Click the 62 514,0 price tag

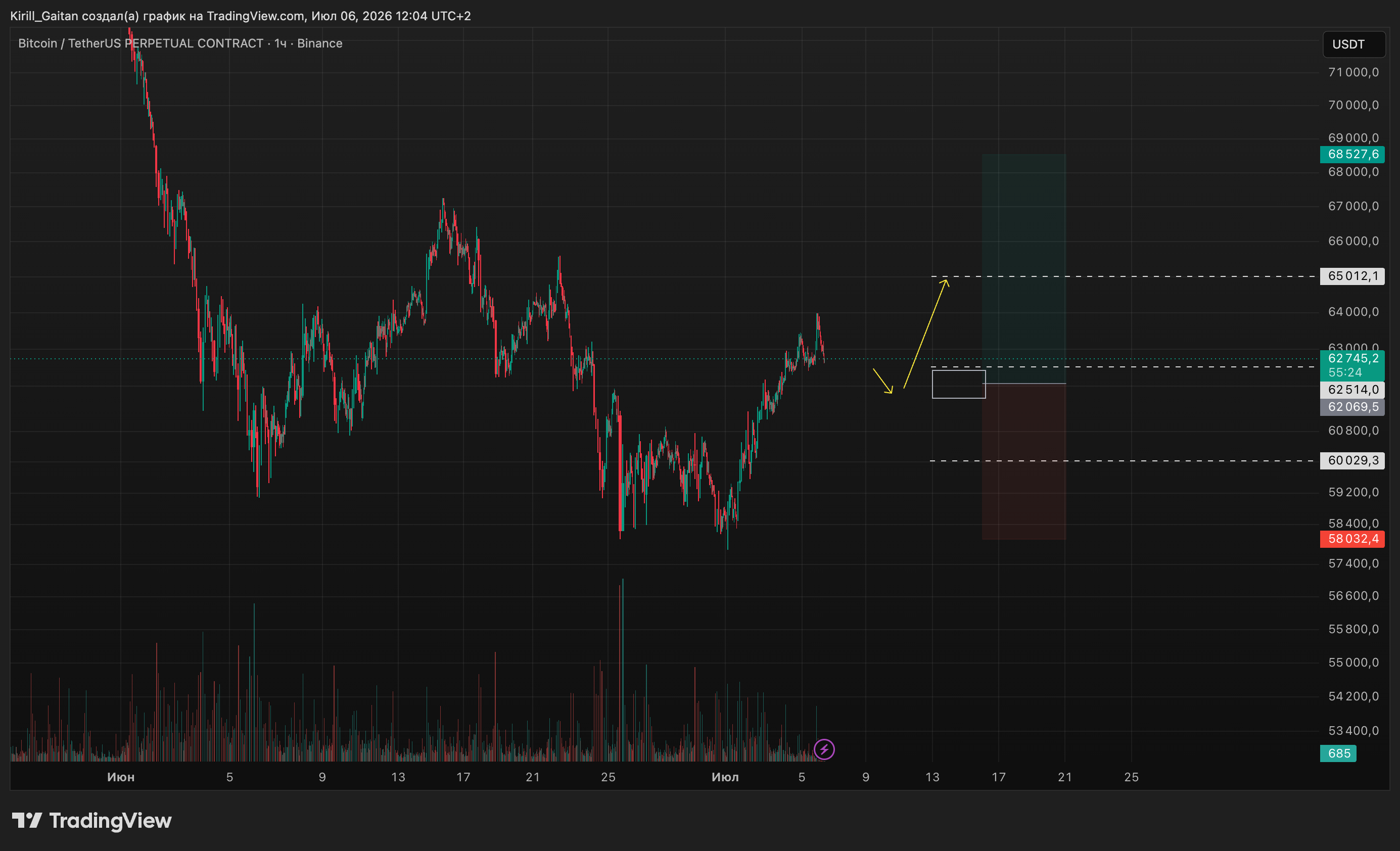click(1352, 390)
